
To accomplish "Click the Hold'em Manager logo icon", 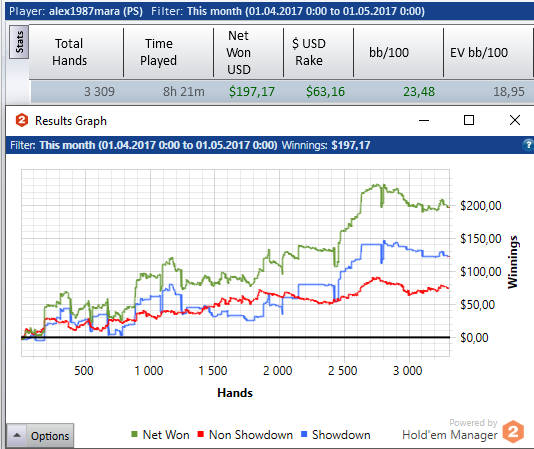I will pyautogui.click(x=513, y=432).
